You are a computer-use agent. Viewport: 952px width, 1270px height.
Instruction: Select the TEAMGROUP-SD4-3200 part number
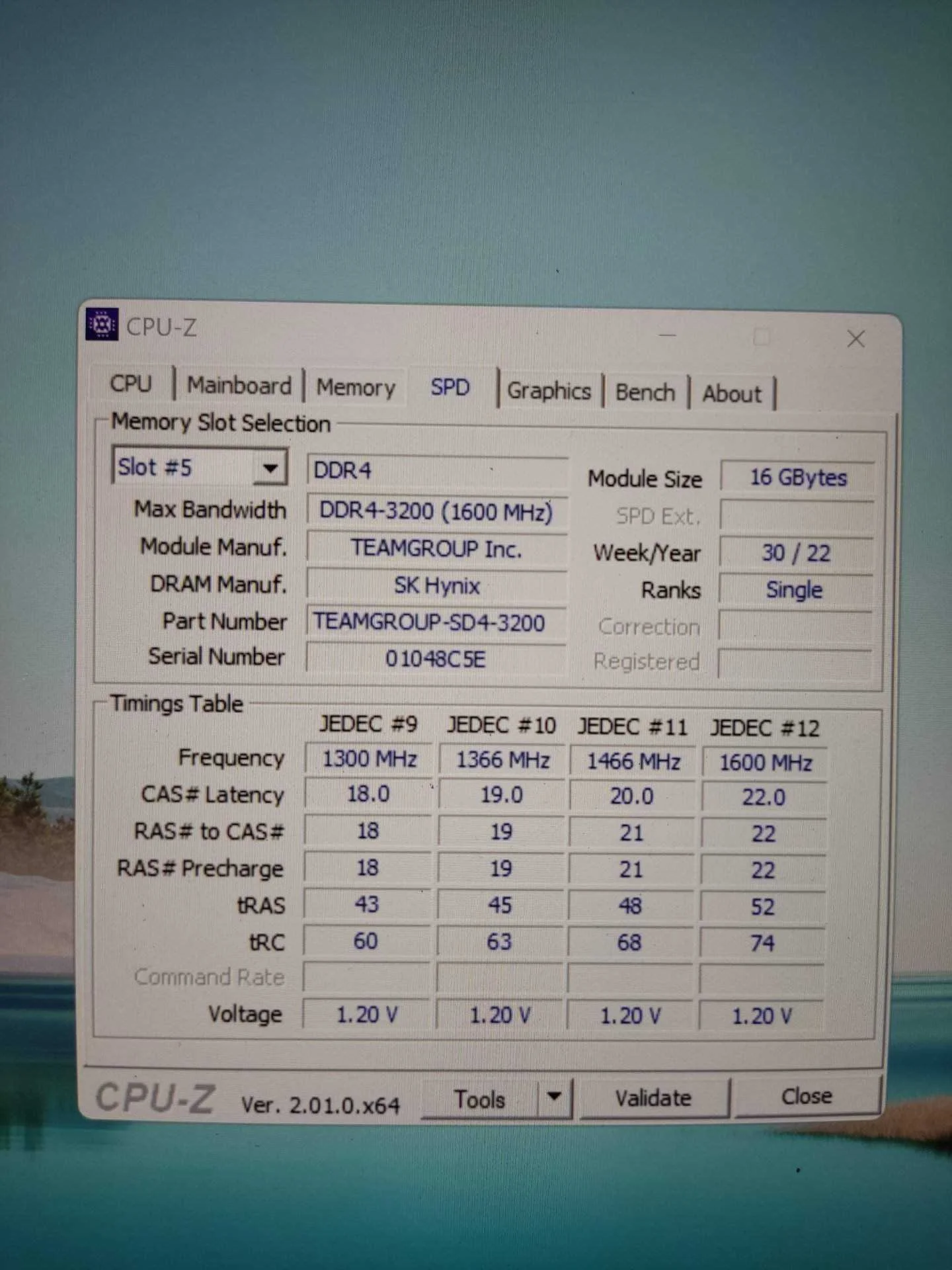(436, 622)
